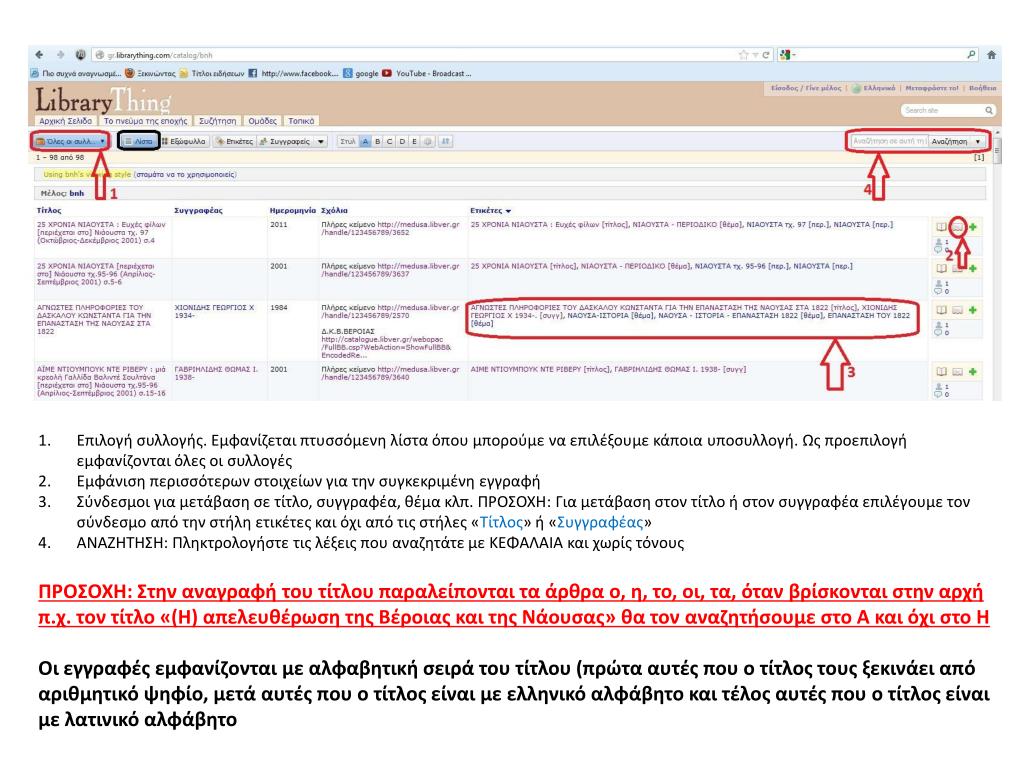Add ΧΙΟΝΙΔΗΣ row with green plus
The height and width of the screenshot is (768, 1024).
(973, 310)
